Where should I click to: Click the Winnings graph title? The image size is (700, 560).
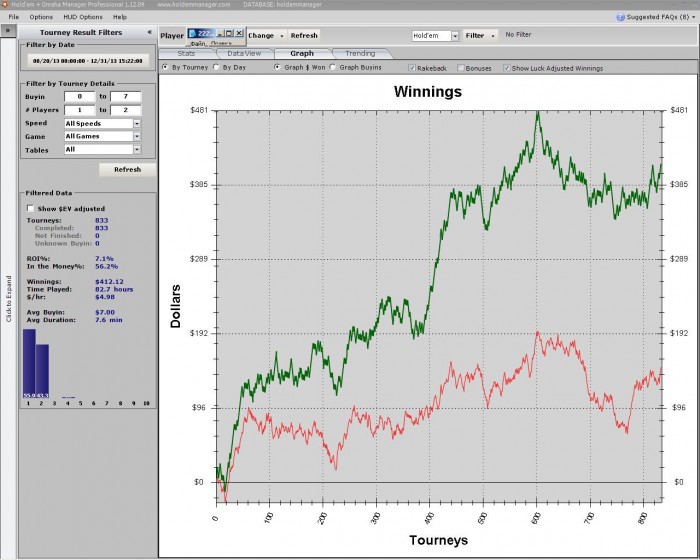428,92
